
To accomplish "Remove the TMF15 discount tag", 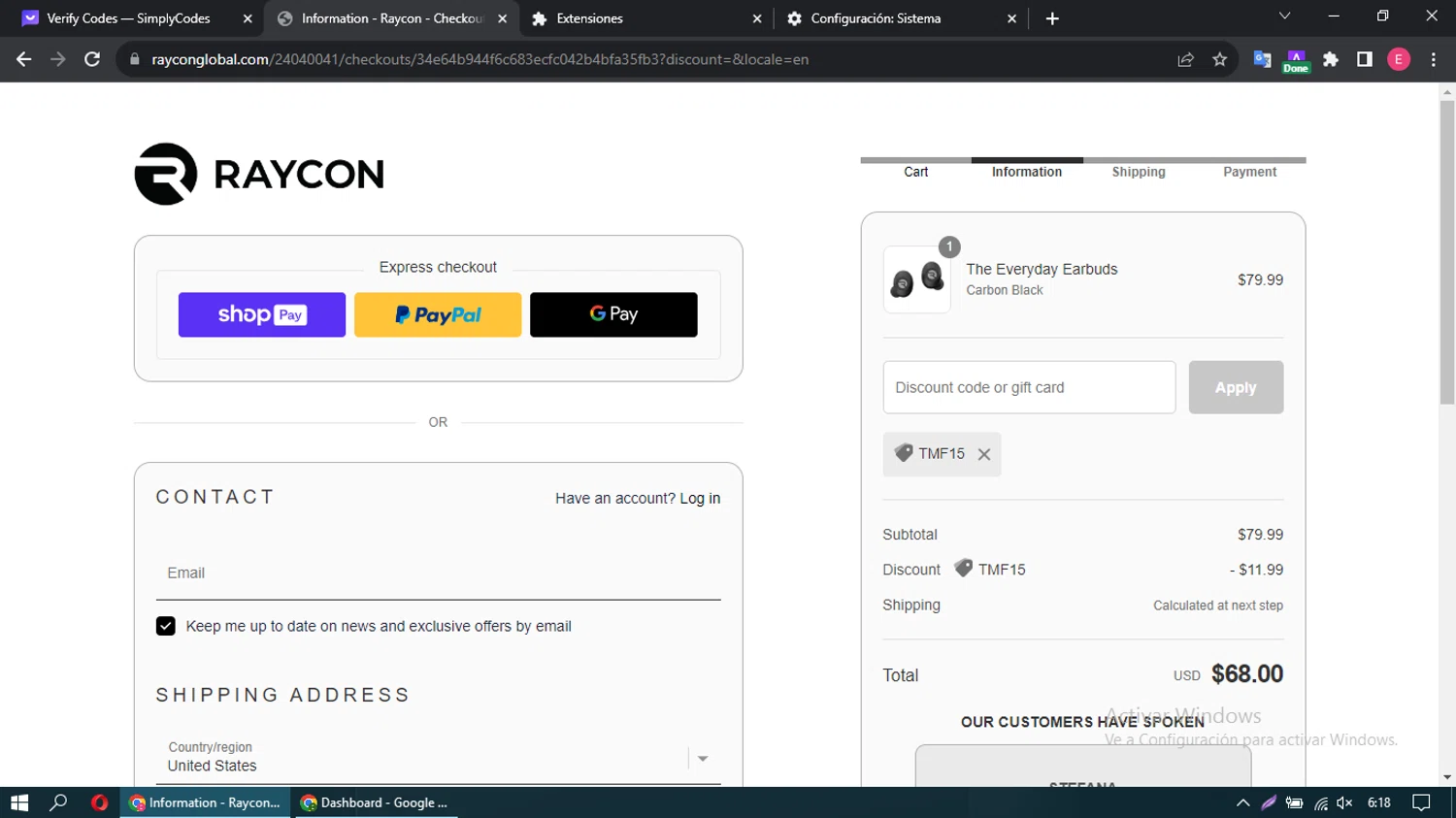I will point(984,454).
